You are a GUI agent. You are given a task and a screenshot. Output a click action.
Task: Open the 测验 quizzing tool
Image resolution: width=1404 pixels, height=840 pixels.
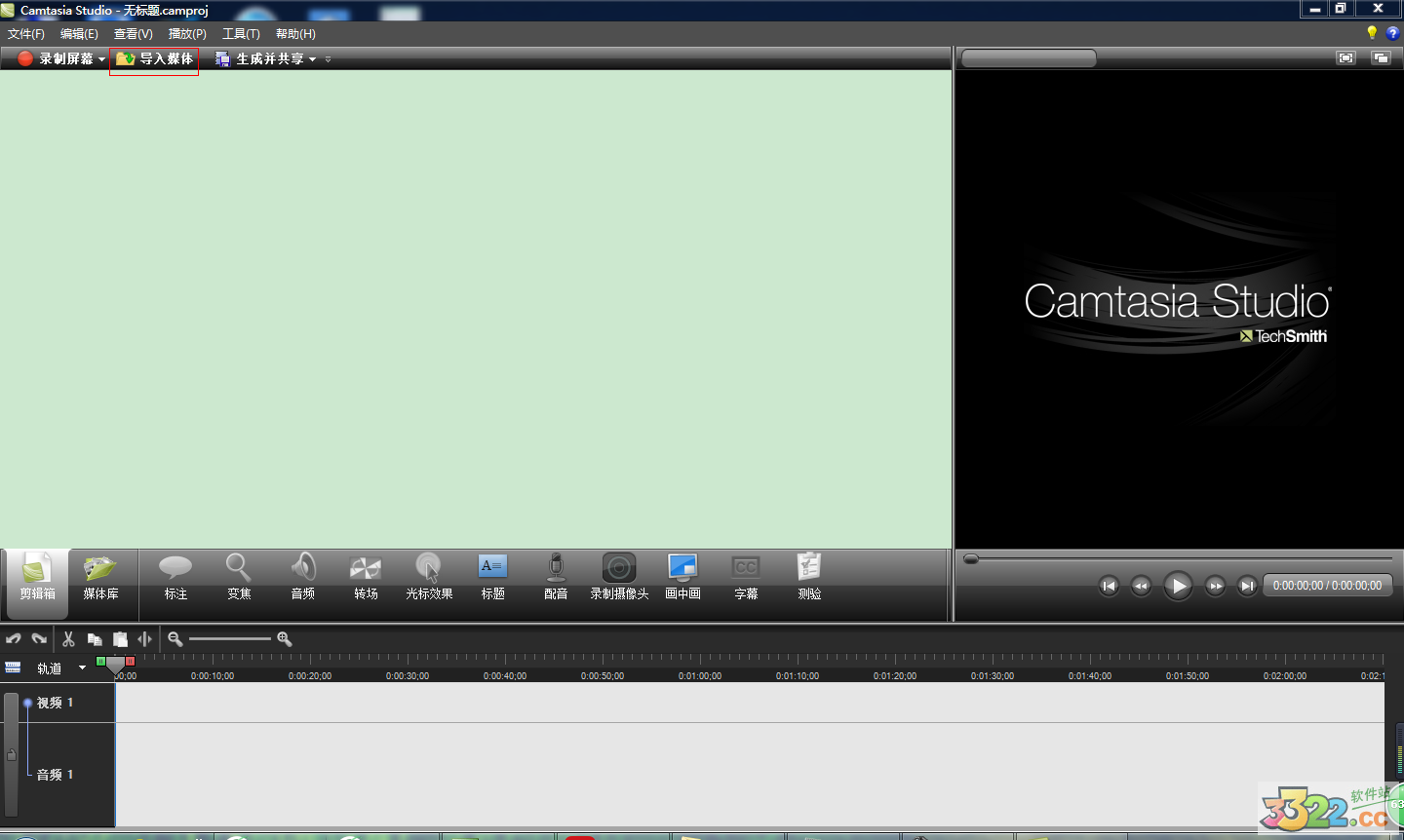pos(809,578)
